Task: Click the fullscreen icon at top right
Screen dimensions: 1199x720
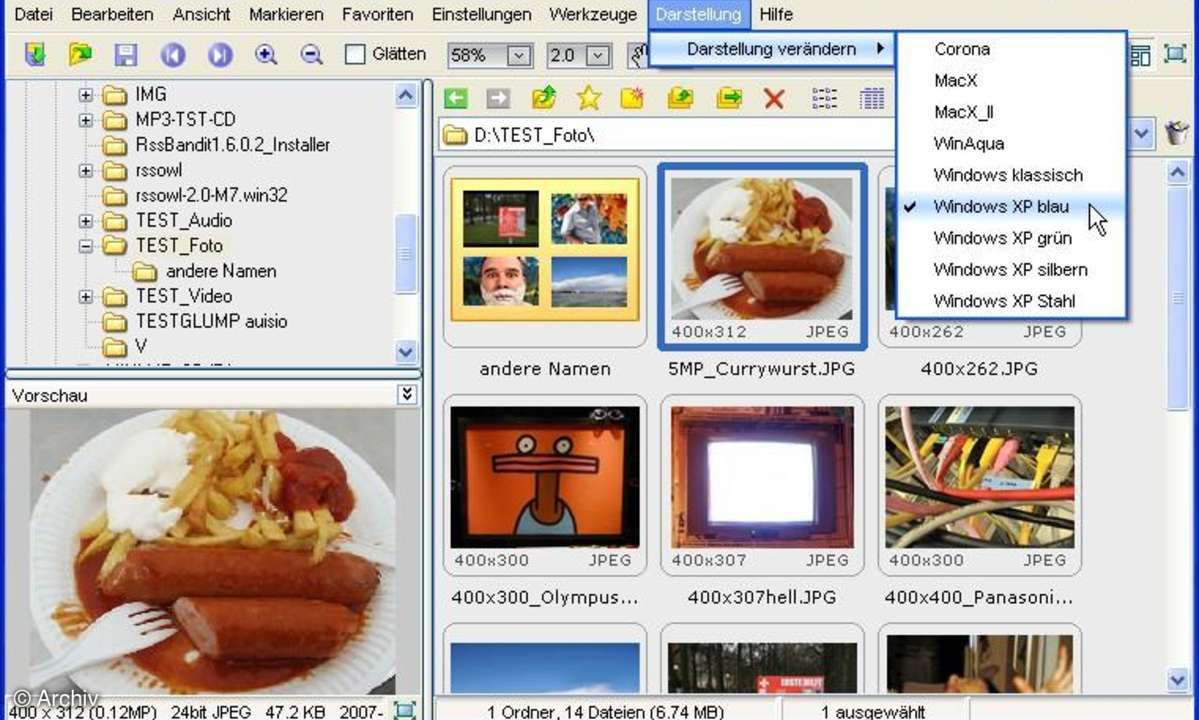Action: [1175, 54]
